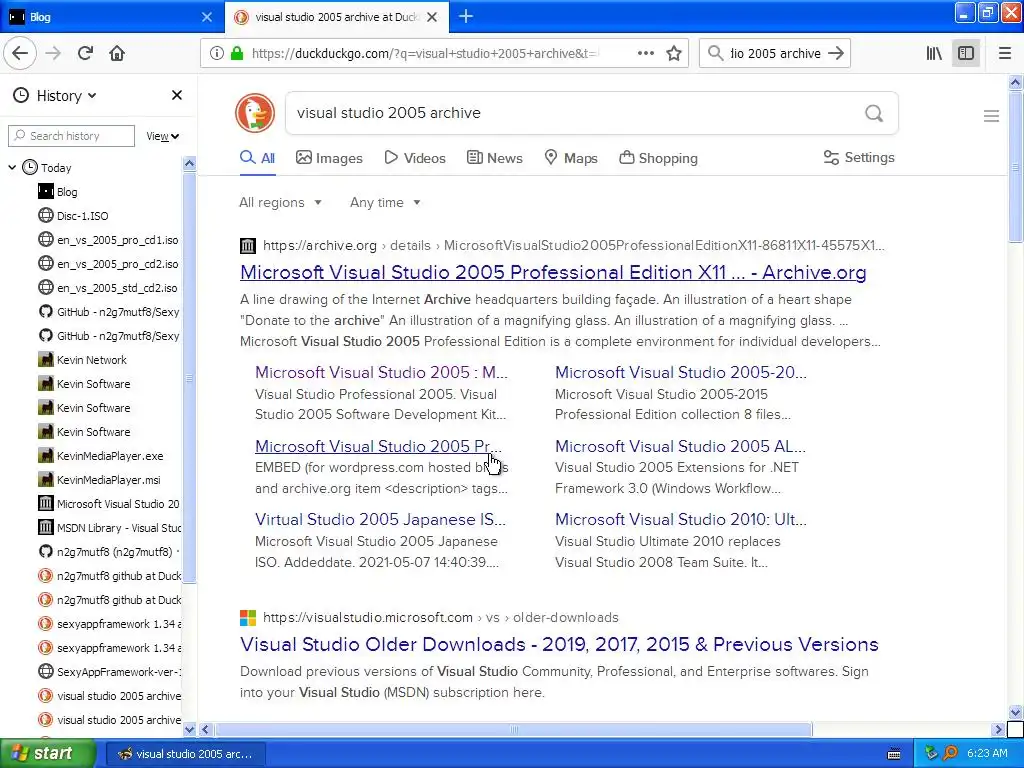Open the browser home page
1024x768 pixels.
point(117,53)
